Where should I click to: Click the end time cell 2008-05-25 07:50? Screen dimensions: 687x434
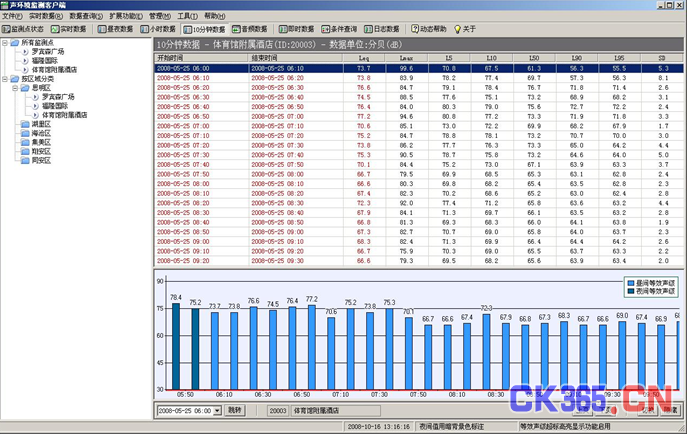[296, 165]
